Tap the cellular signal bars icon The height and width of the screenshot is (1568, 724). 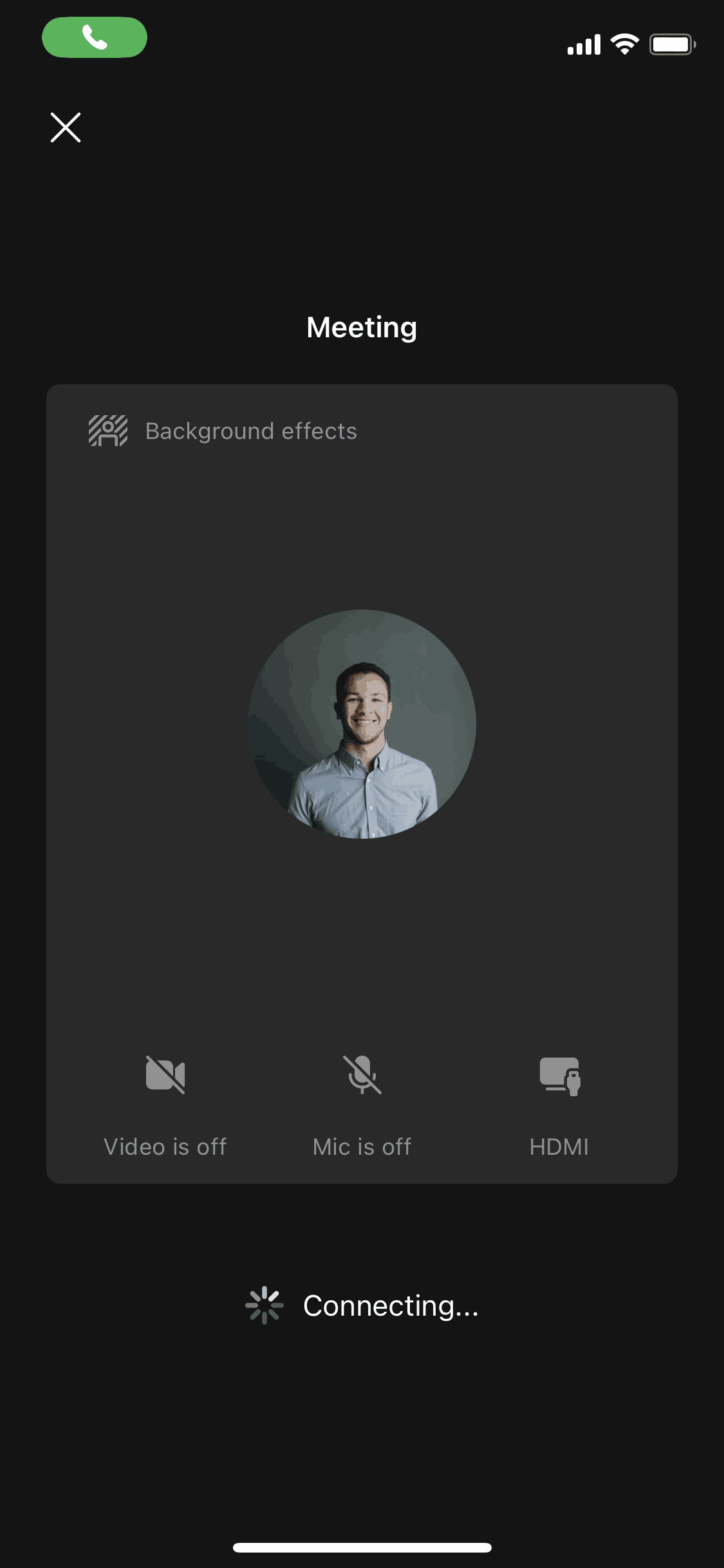point(584,44)
